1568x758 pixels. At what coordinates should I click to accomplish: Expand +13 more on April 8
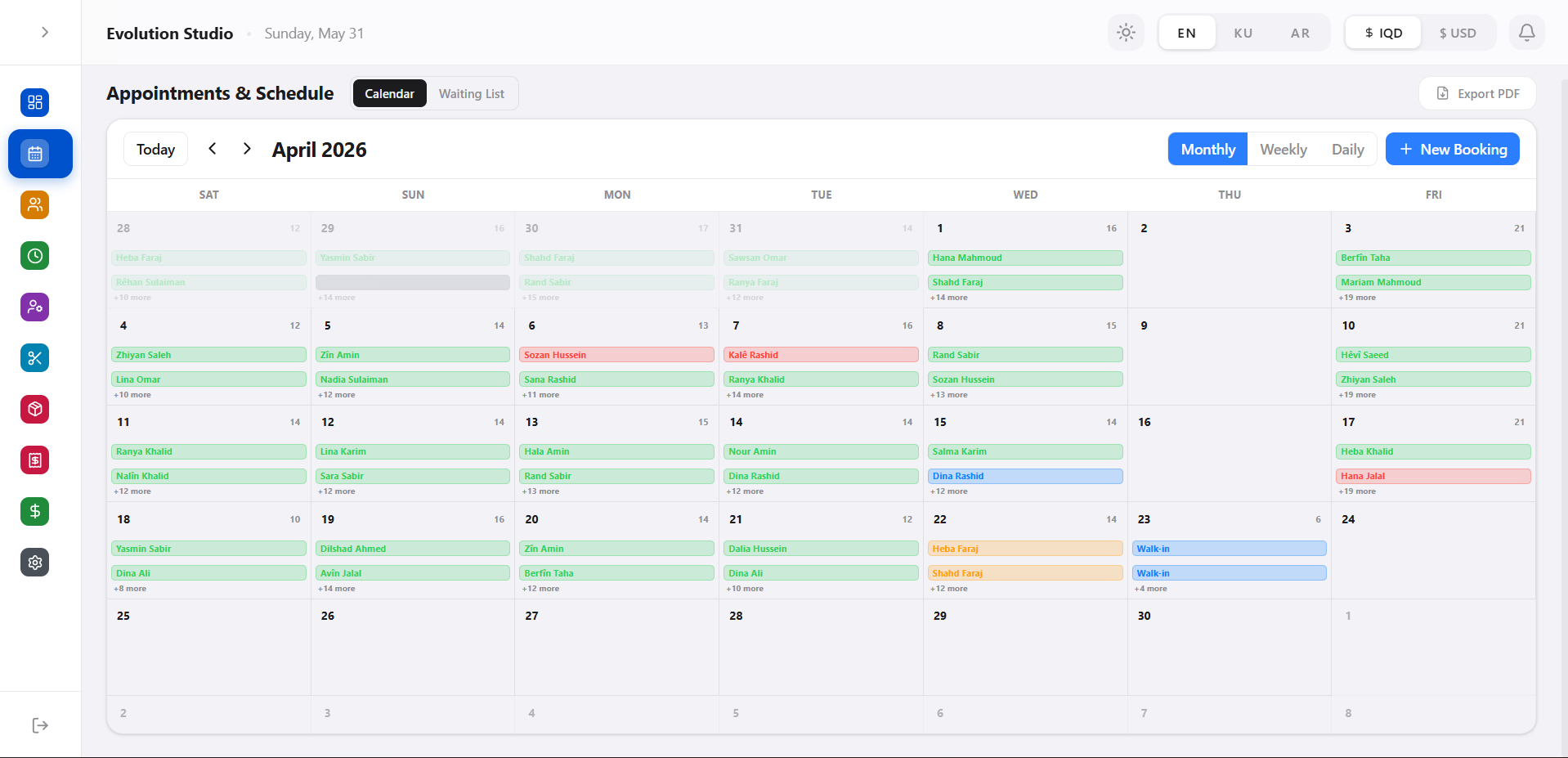coord(948,395)
